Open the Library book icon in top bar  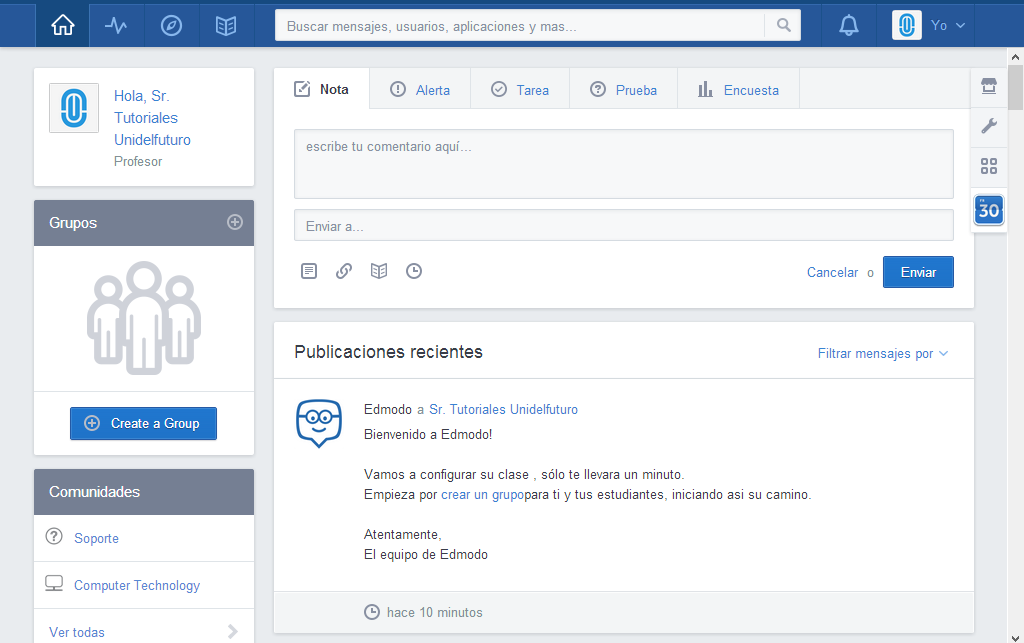point(226,25)
